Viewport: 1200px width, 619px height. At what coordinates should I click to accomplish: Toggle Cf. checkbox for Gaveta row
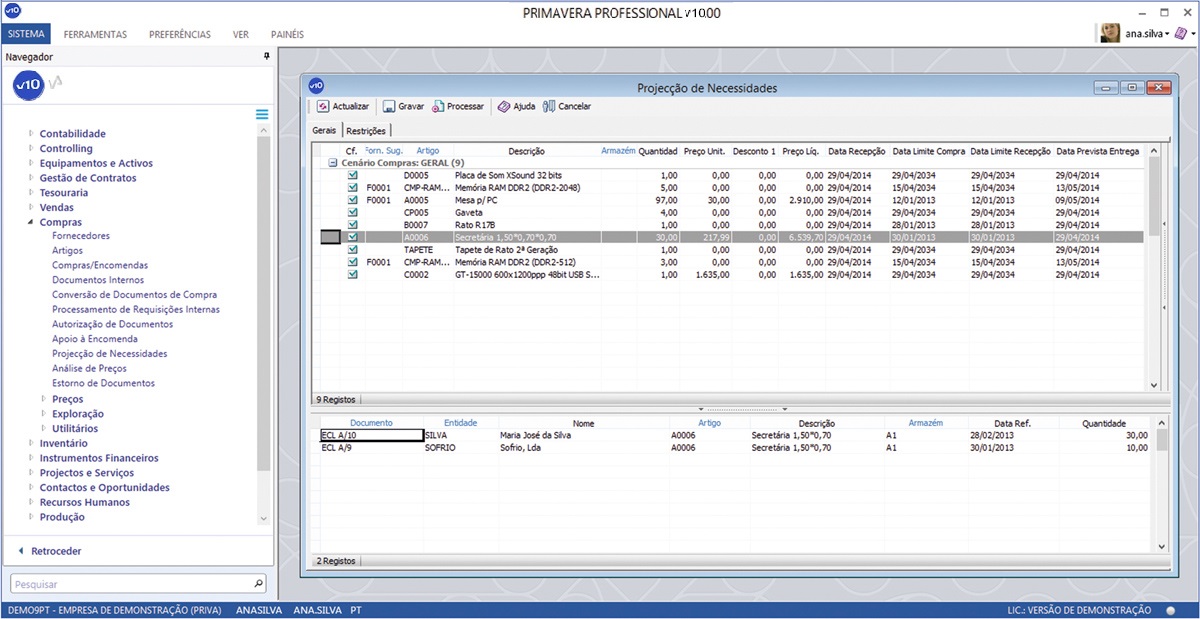coord(352,212)
